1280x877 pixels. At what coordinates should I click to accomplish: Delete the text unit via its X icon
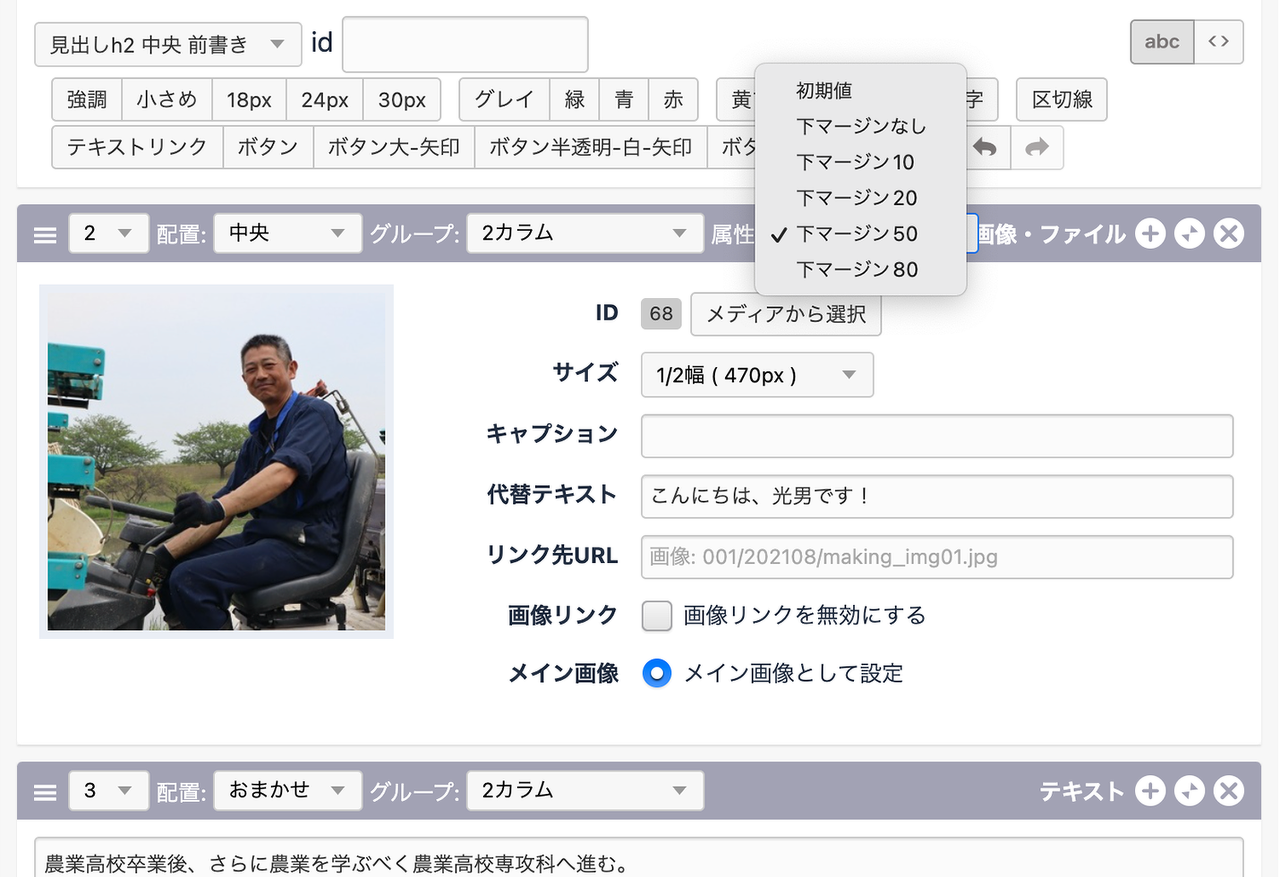pos(1228,791)
